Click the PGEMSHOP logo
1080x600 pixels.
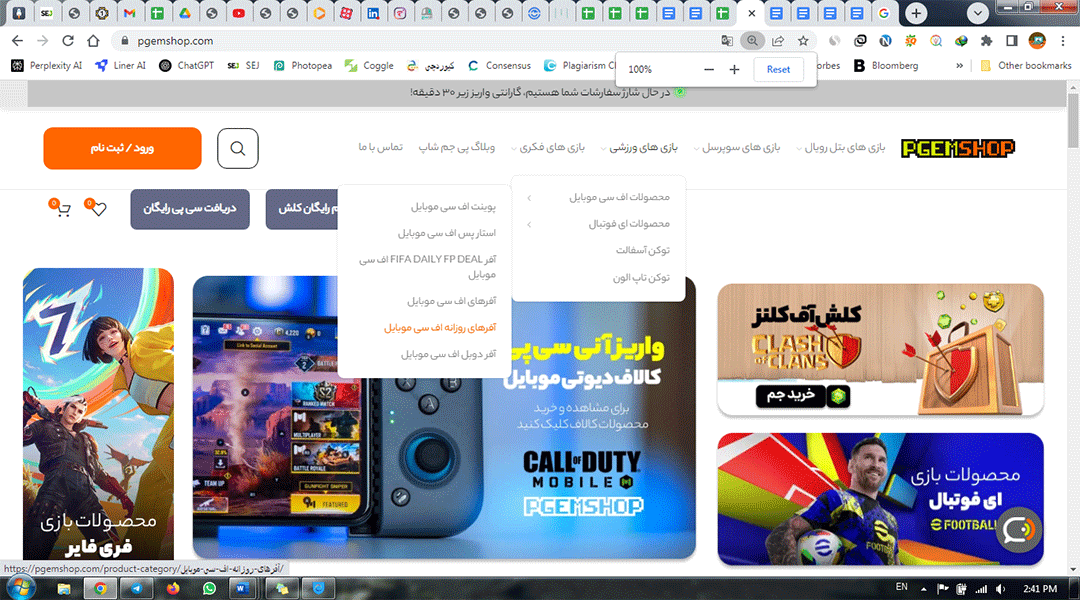pos(956,147)
